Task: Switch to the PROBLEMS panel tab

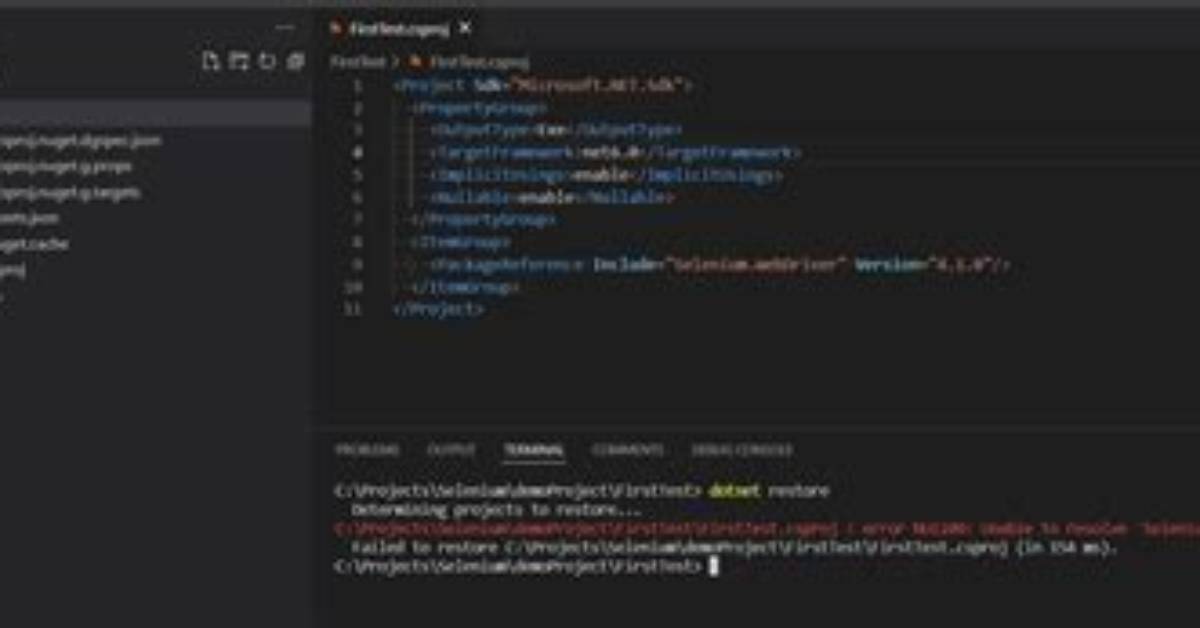Action: point(366,451)
